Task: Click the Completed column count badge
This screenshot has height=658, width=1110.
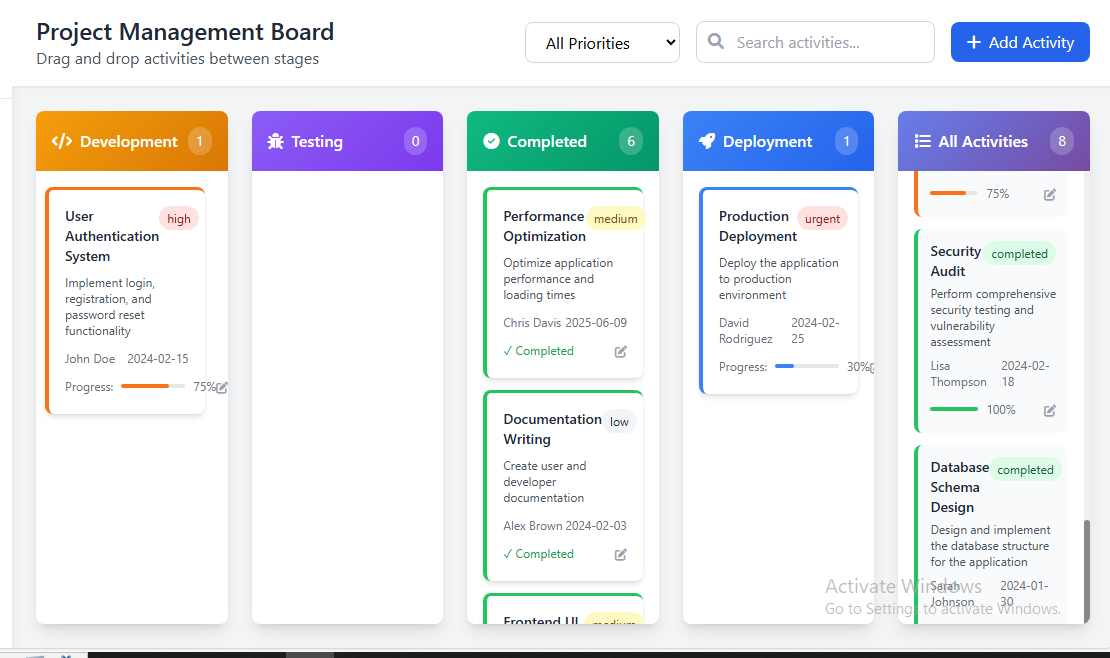Action: tap(630, 141)
